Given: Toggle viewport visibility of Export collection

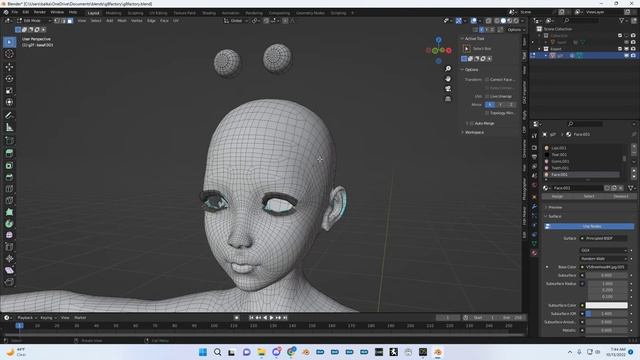Looking at the screenshot, I should click(627, 49).
